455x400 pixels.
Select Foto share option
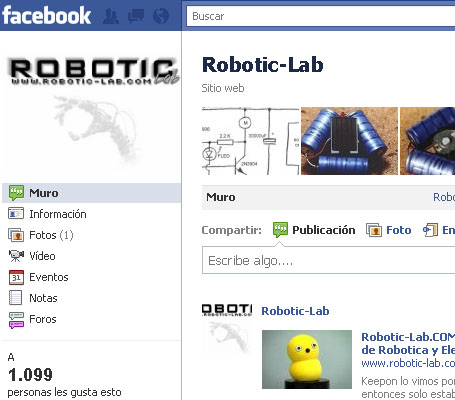coord(389,230)
